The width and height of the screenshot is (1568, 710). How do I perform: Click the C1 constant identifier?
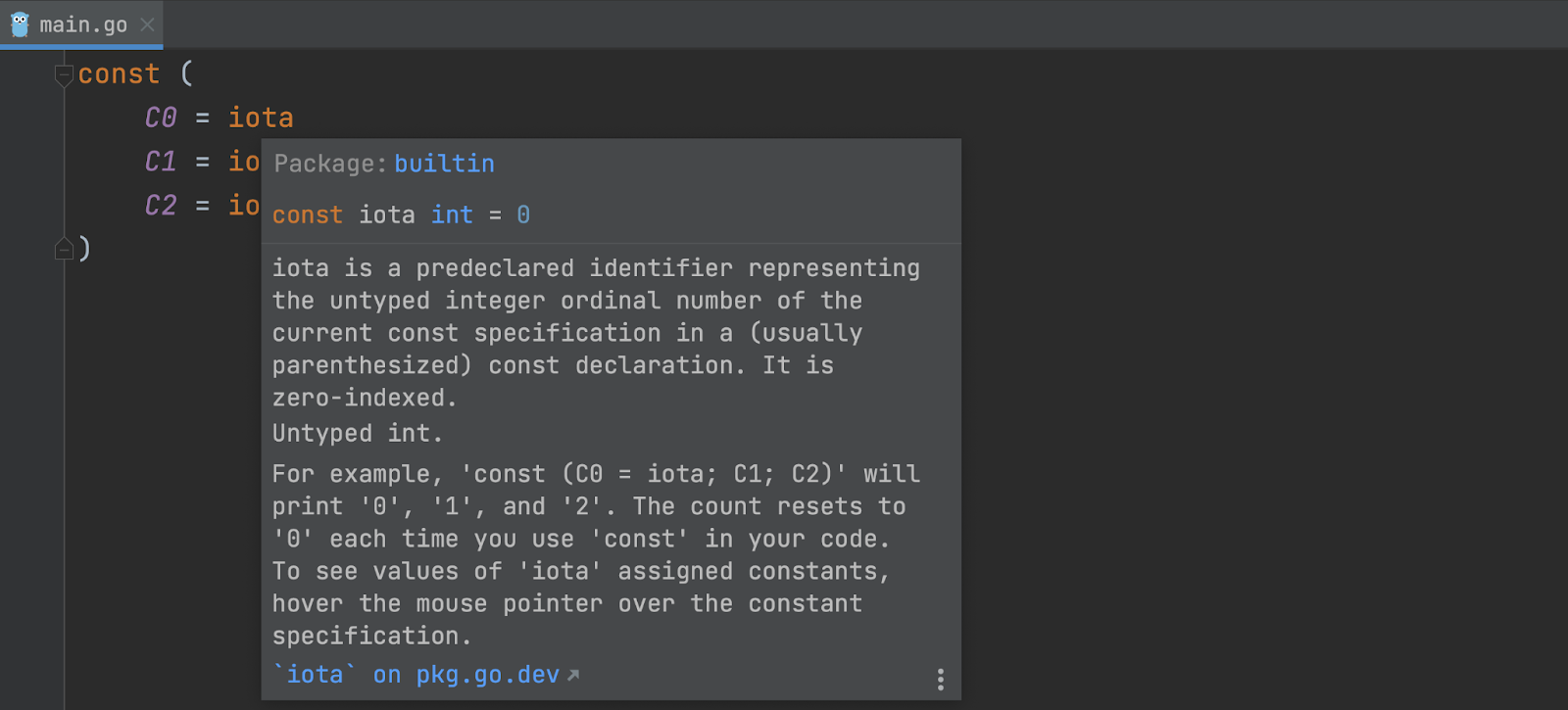pyautogui.click(x=161, y=162)
